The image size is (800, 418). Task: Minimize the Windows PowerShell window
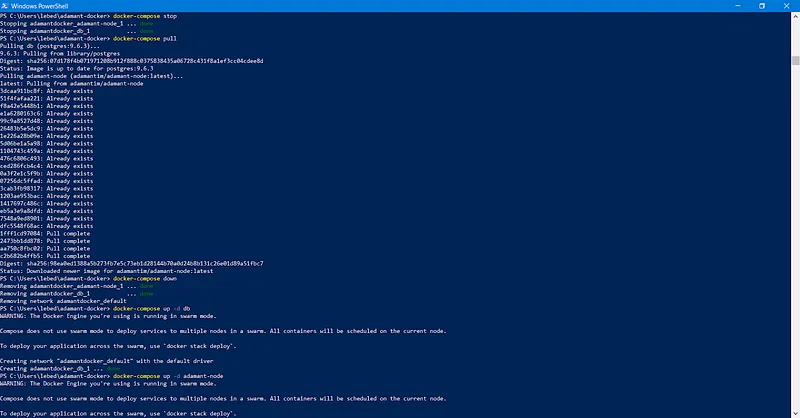[x=738, y=6]
